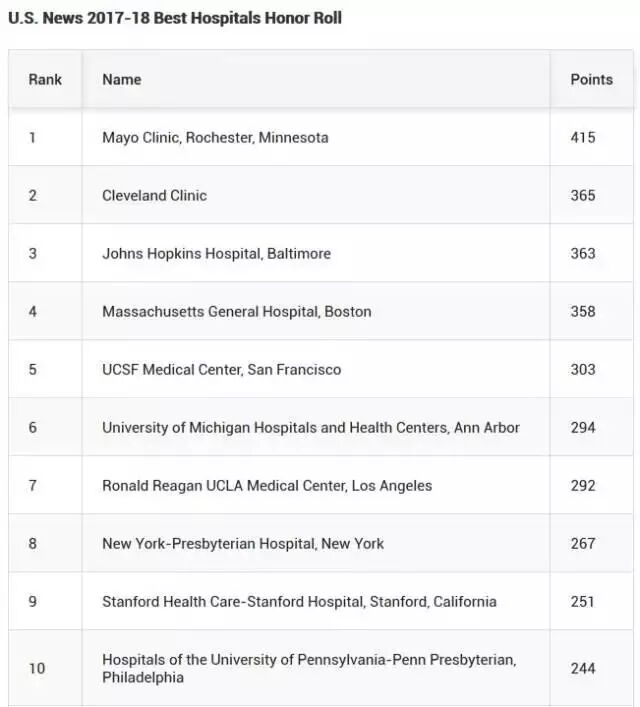Click the Cleveland Clinic name
This screenshot has width=640, height=707.
click(x=154, y=195)
